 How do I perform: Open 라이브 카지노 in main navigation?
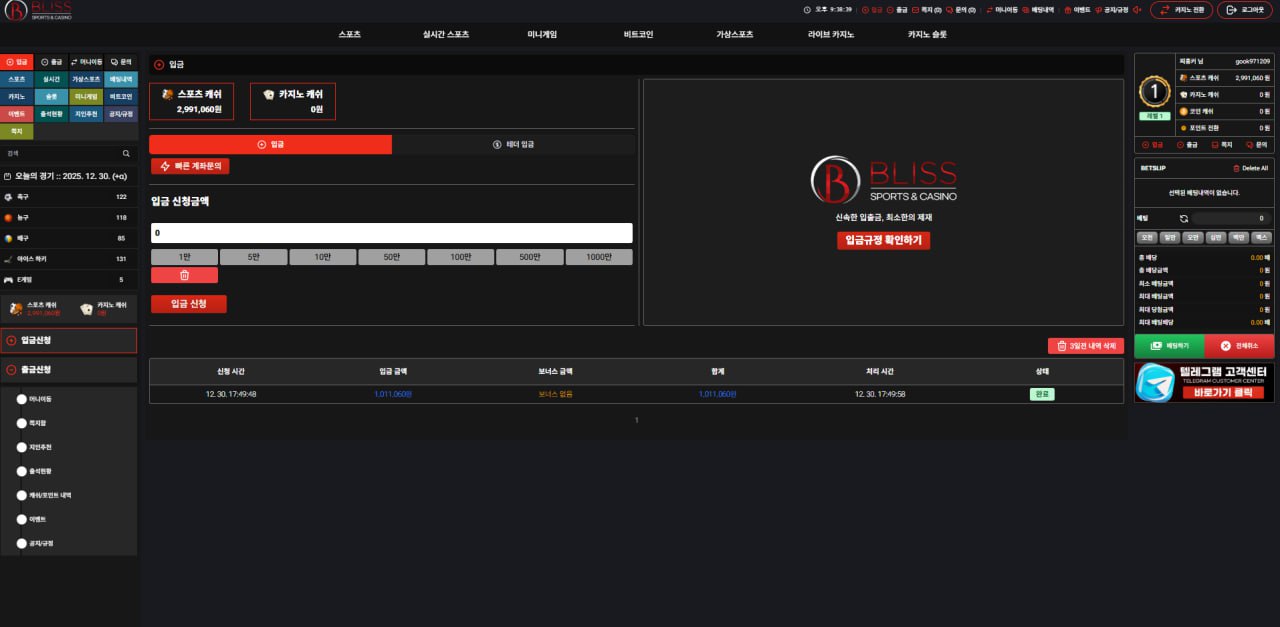[x=831, y=34]
